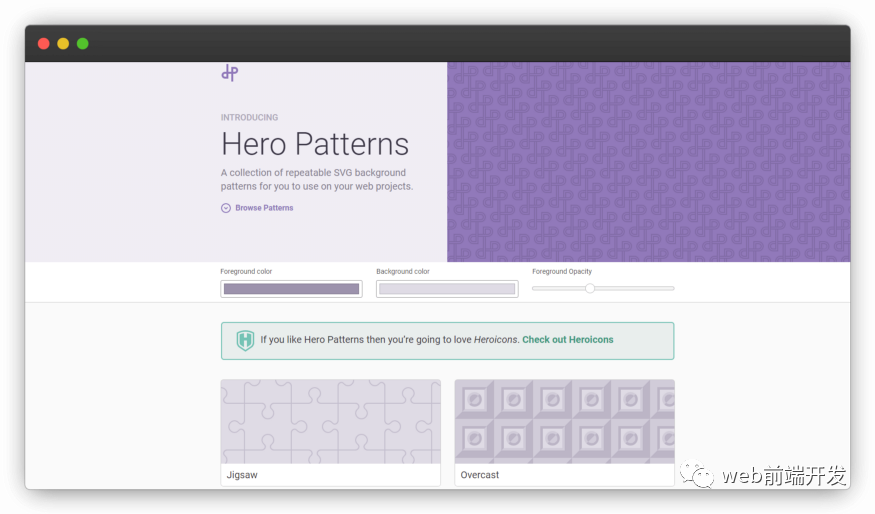Click the Foreground Opacity label
This screenshot has width=875, height=514.
(562, 271)
